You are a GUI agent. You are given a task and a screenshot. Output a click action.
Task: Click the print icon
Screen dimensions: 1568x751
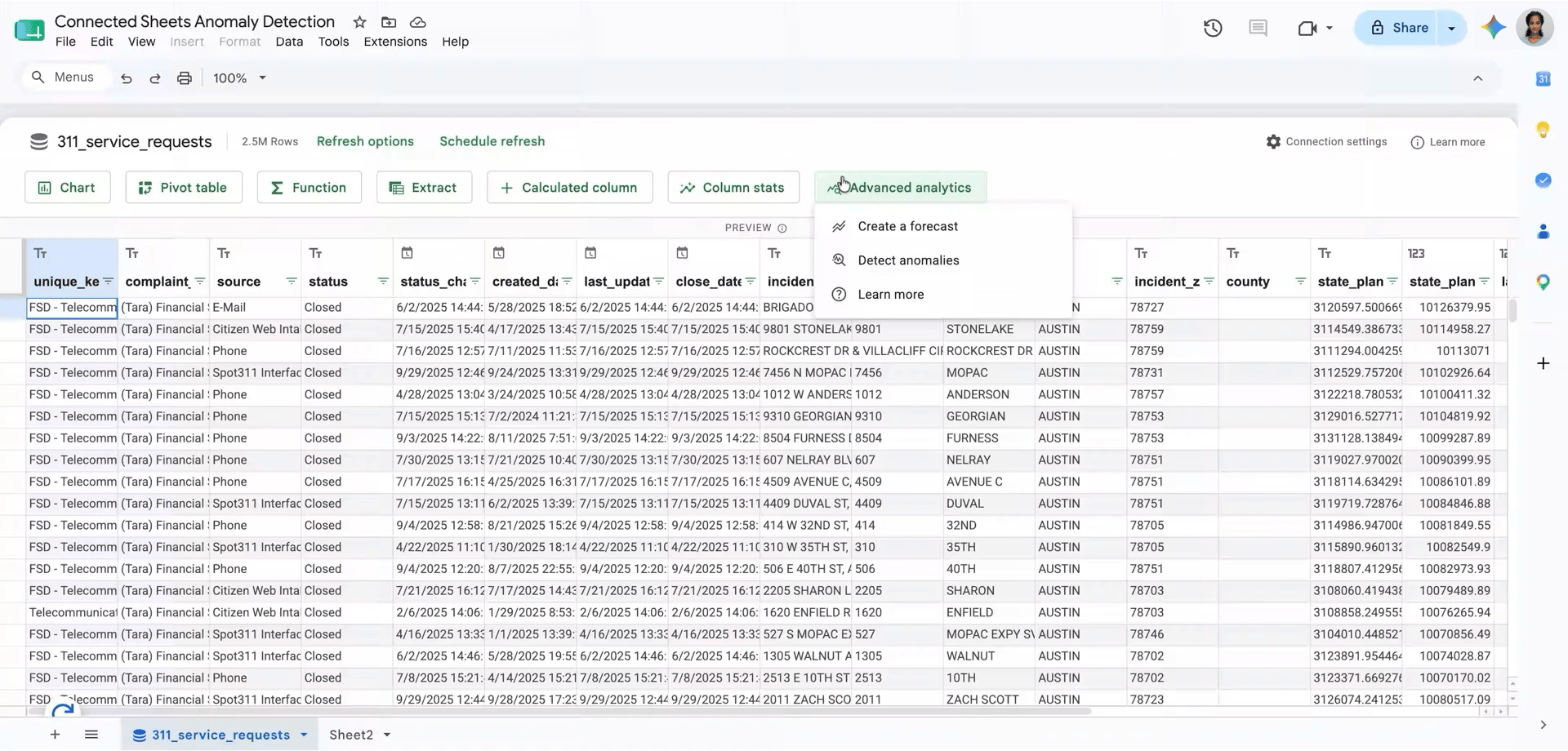tap(185, 78)
